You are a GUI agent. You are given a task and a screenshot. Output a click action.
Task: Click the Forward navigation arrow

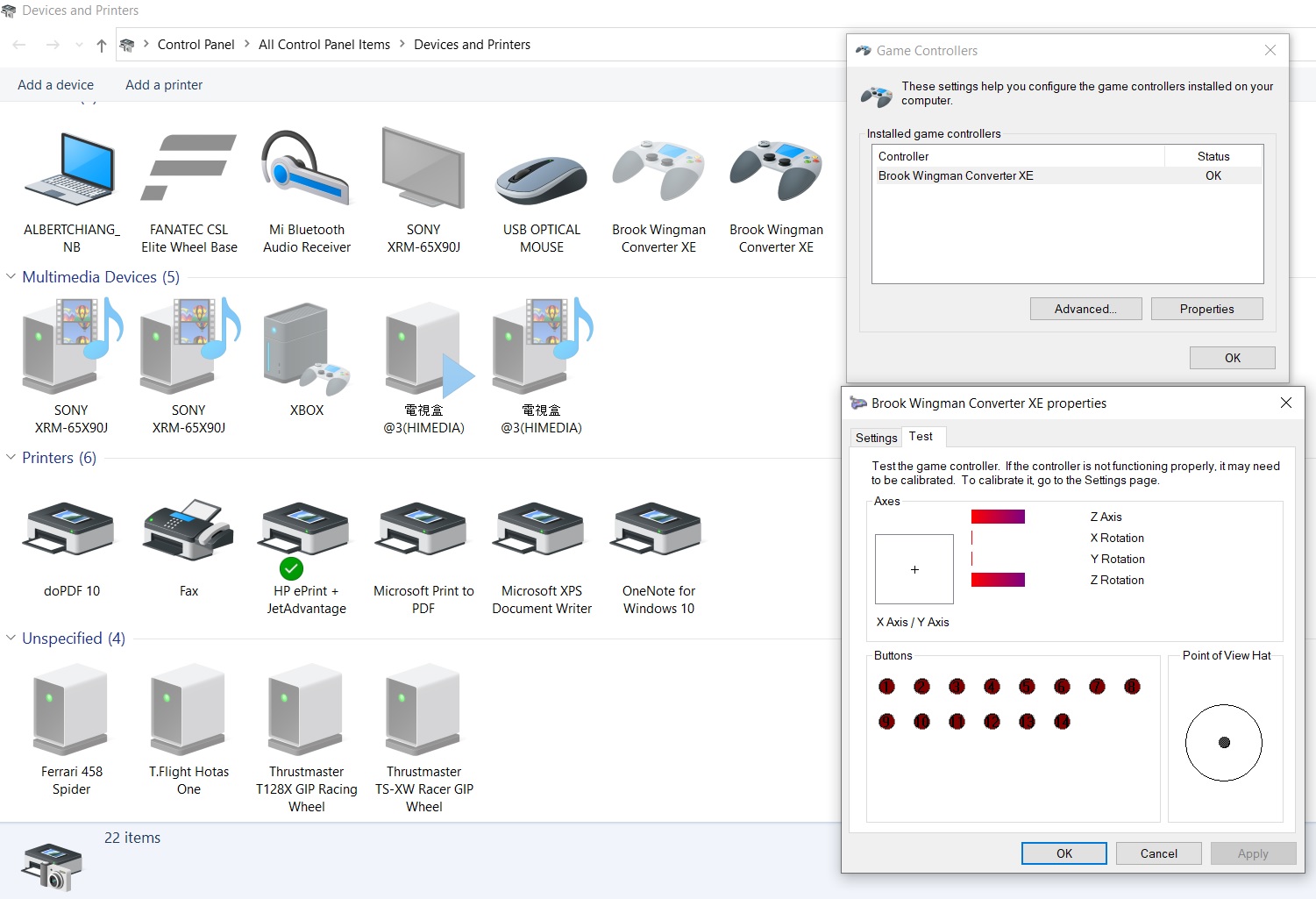point(53,45)
